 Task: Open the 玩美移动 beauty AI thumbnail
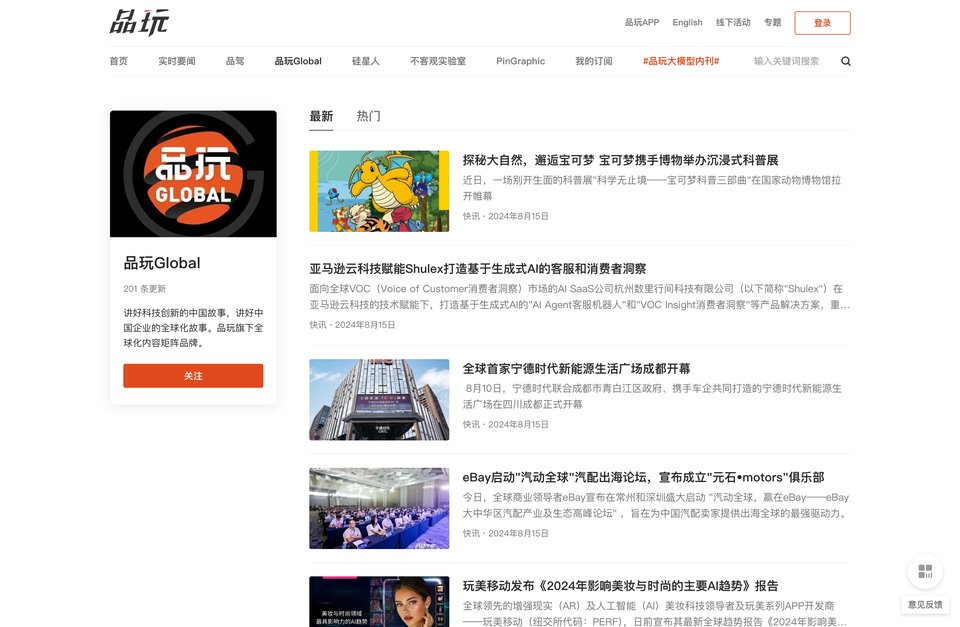point(379,601)
